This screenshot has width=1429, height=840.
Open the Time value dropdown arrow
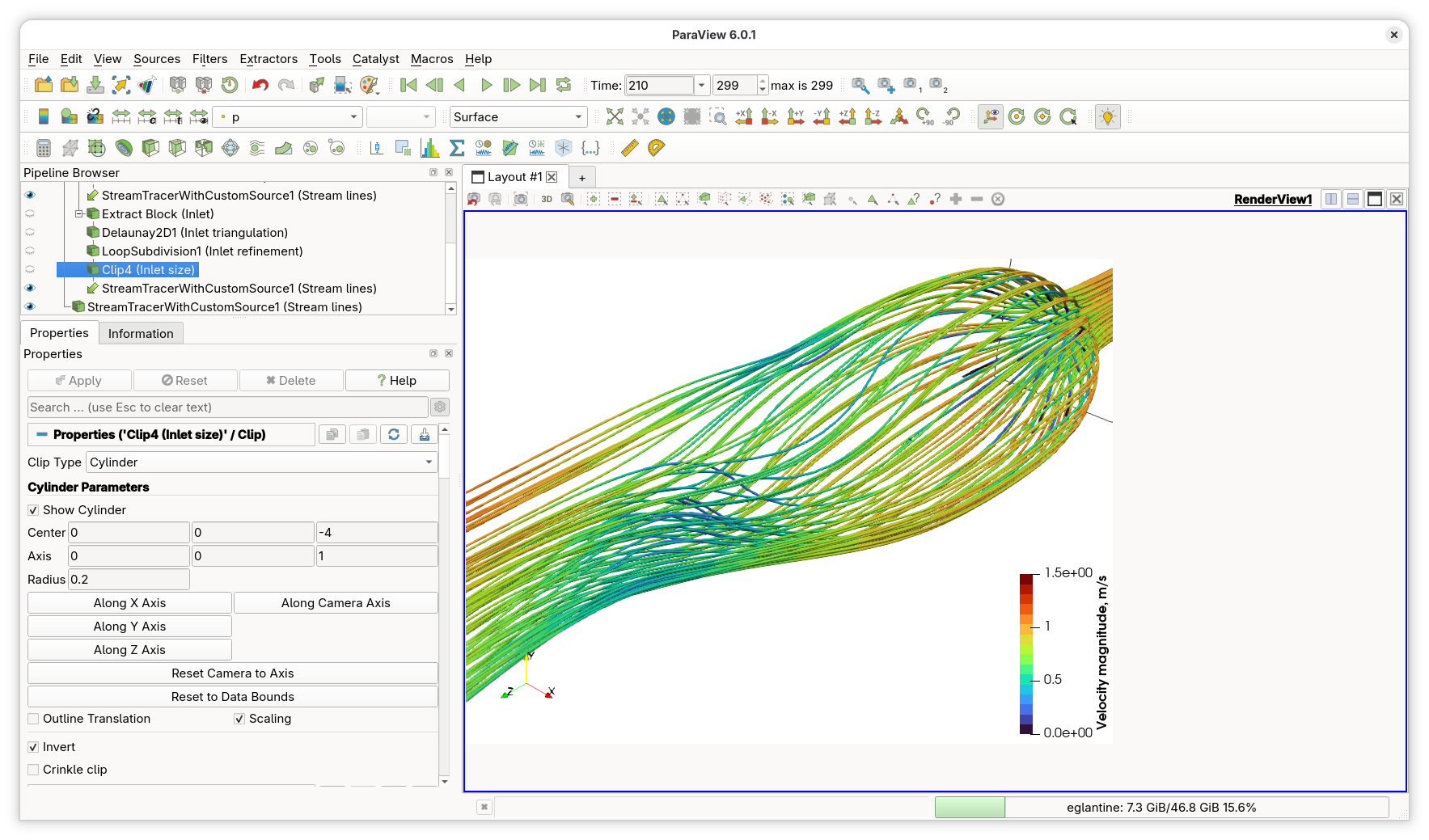tap(702, 86)
